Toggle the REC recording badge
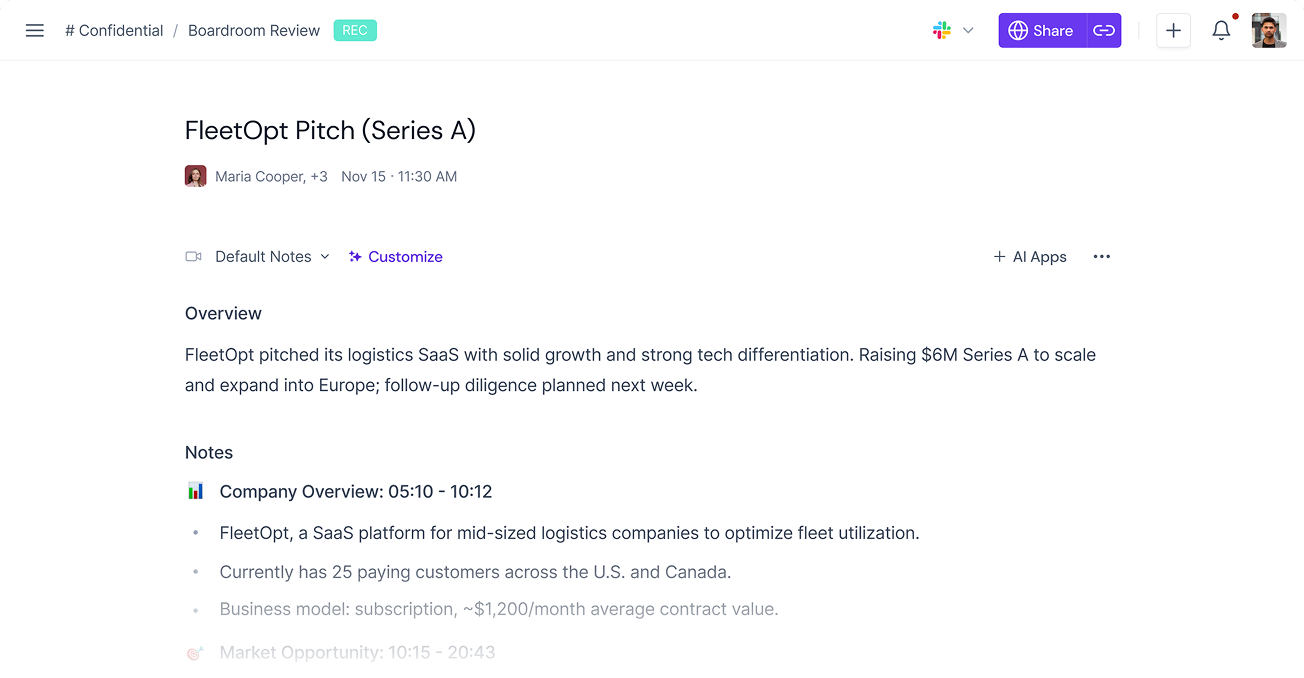 355,30
